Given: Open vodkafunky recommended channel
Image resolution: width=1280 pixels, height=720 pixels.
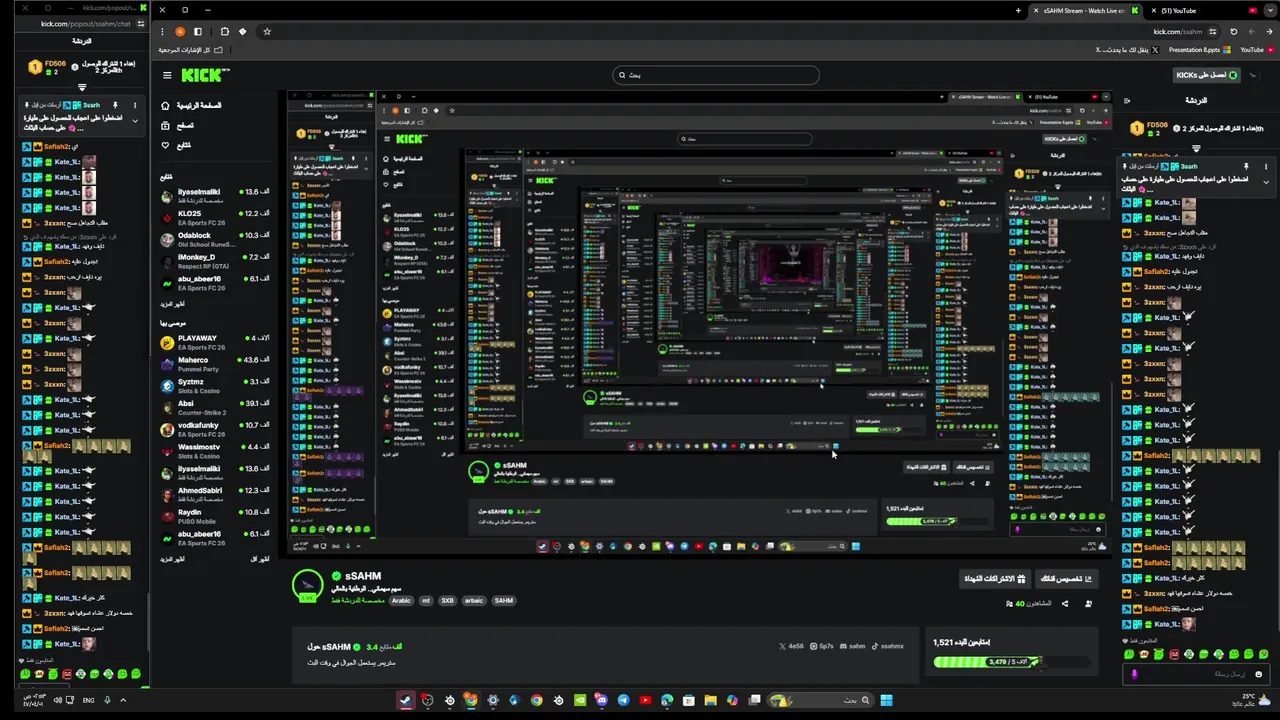Looking at the screenshot, I should 214,429.
